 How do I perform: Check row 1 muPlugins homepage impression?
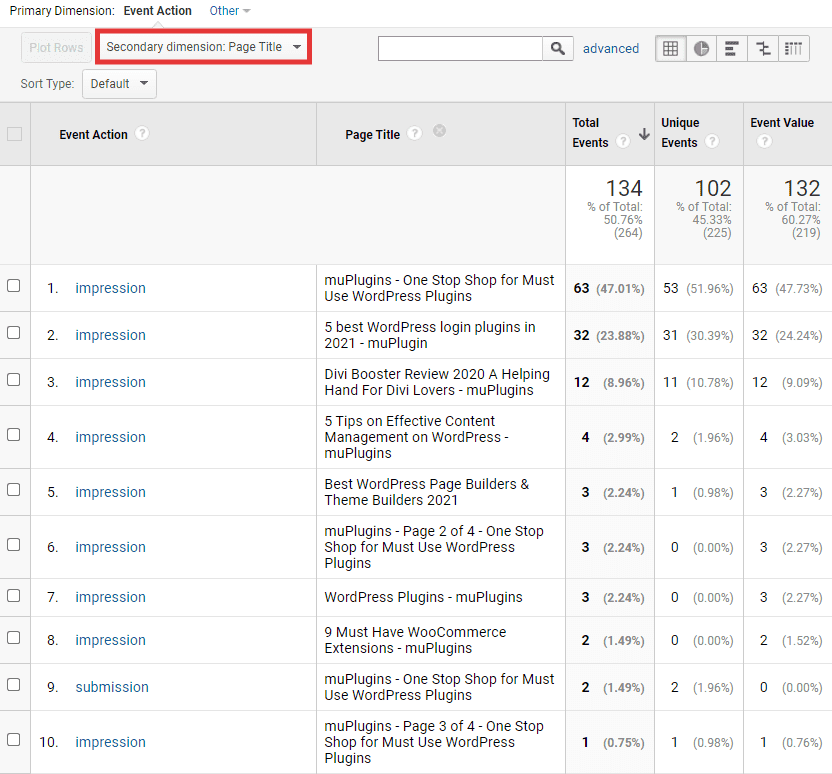(14, 286)
